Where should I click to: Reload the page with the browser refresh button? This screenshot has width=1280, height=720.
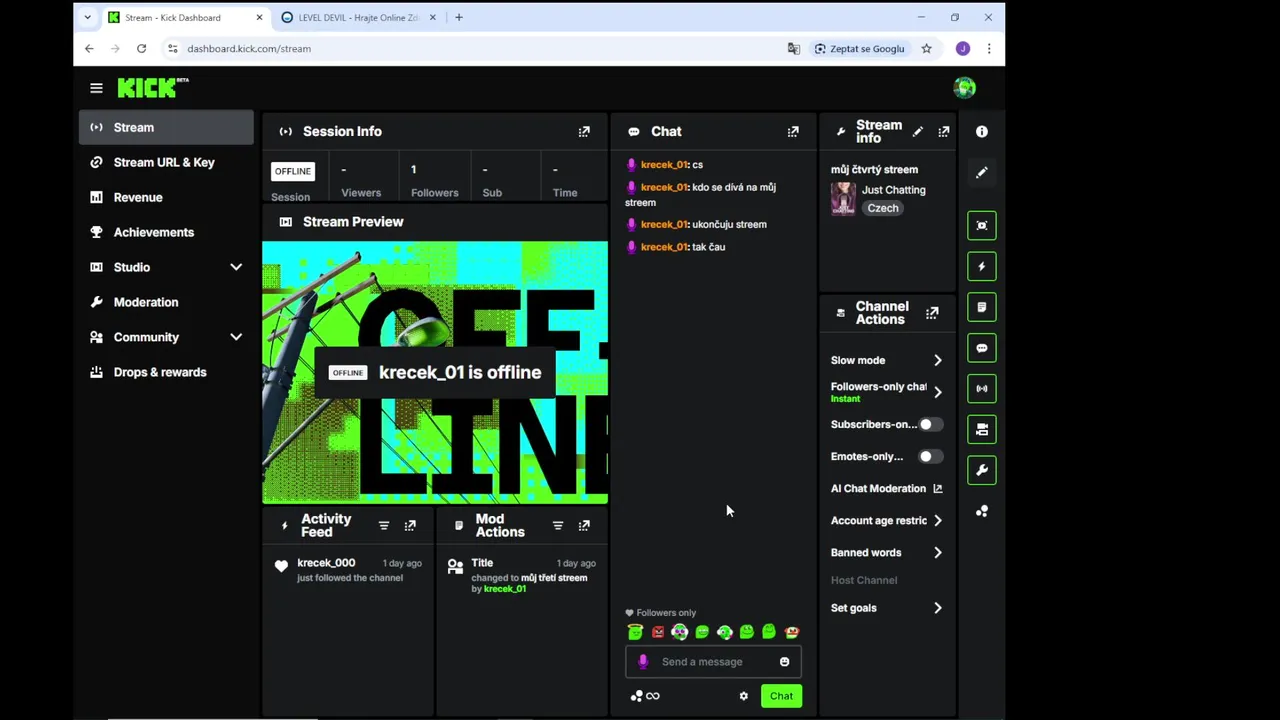[141, 48]
